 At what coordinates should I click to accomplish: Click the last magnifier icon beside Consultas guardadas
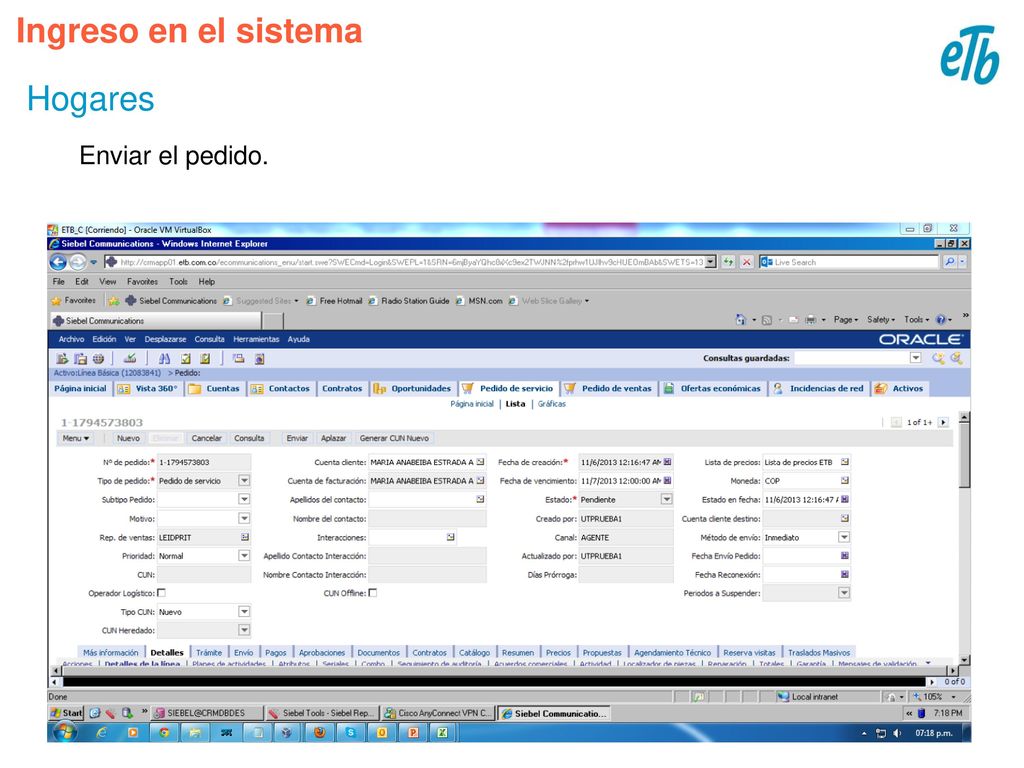956,358
